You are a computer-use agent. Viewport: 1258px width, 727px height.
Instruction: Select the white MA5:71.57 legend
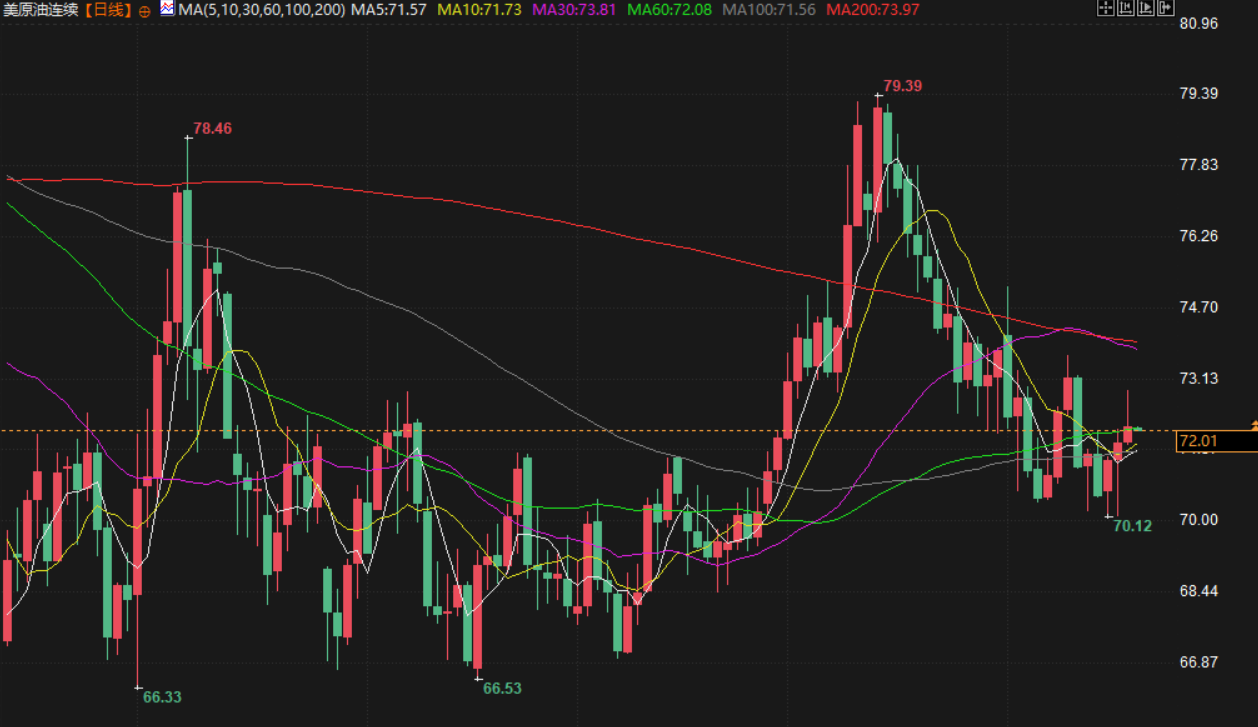390,10
